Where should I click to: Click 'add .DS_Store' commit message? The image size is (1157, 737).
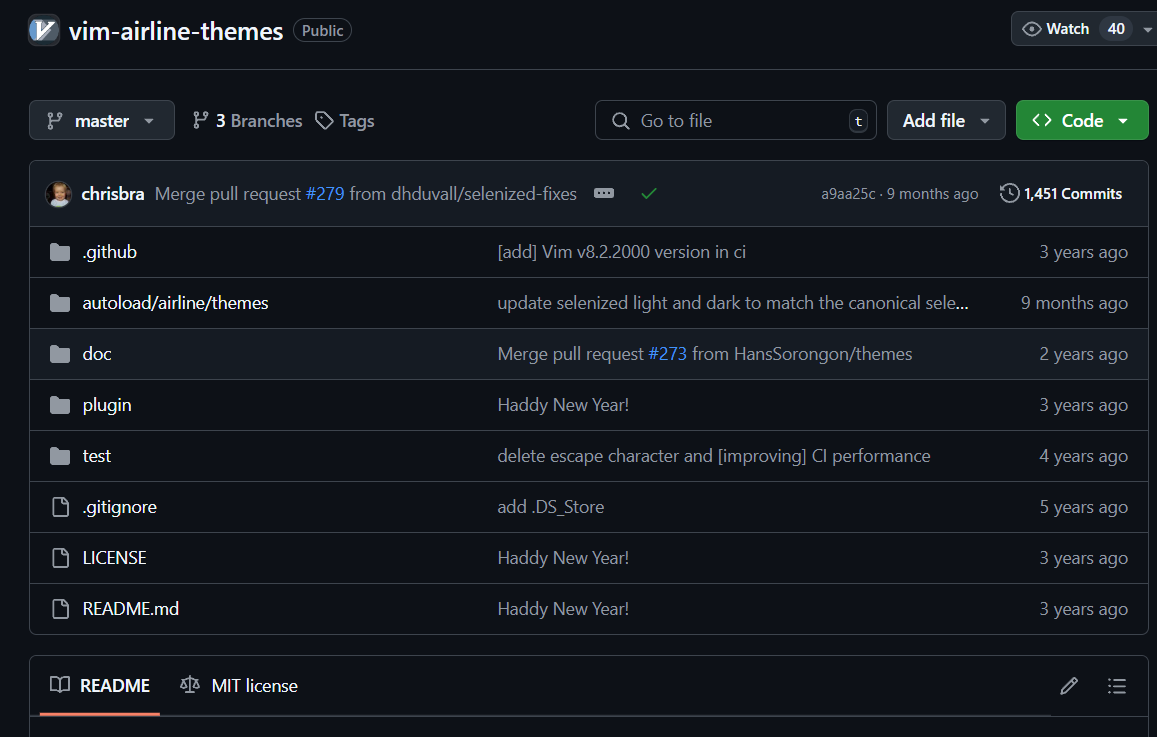(550, 507)
